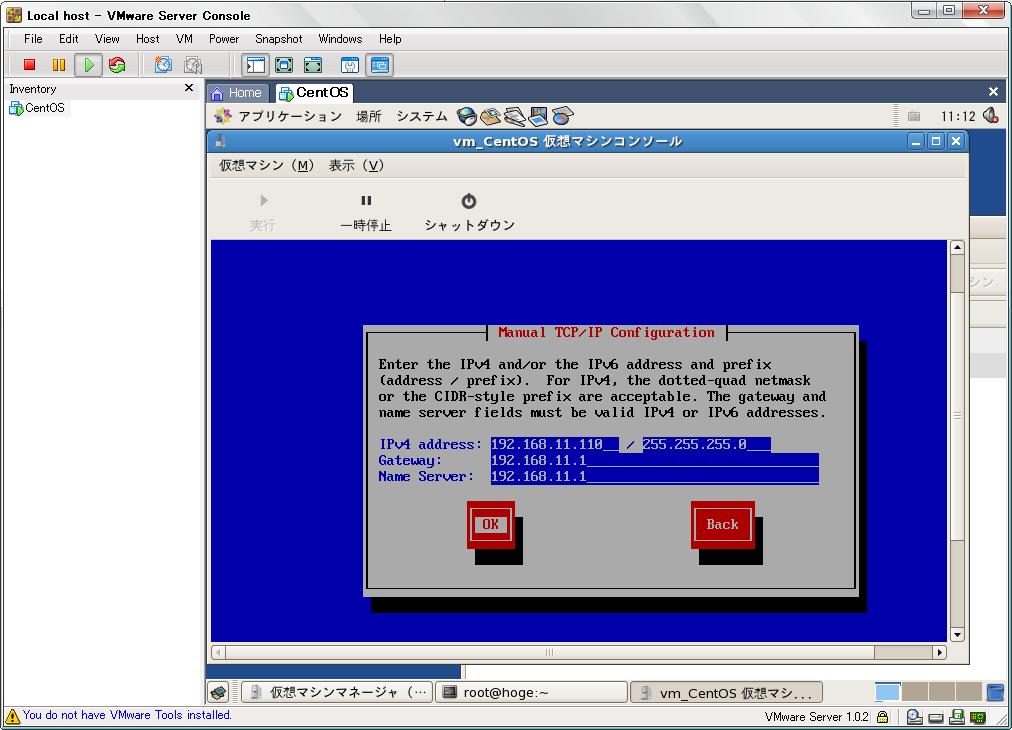This screenshot has width=1012, height=730.
Task: Click the hard disk device icon in status bar
Action: click(936, 716)
